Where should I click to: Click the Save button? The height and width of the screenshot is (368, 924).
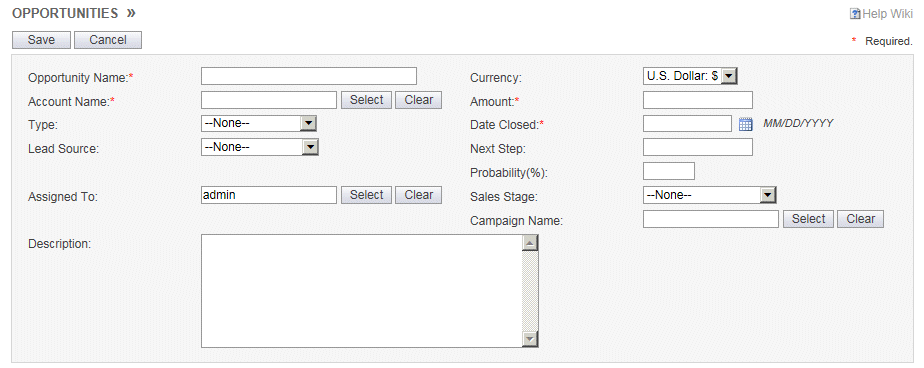click(41, 40)
